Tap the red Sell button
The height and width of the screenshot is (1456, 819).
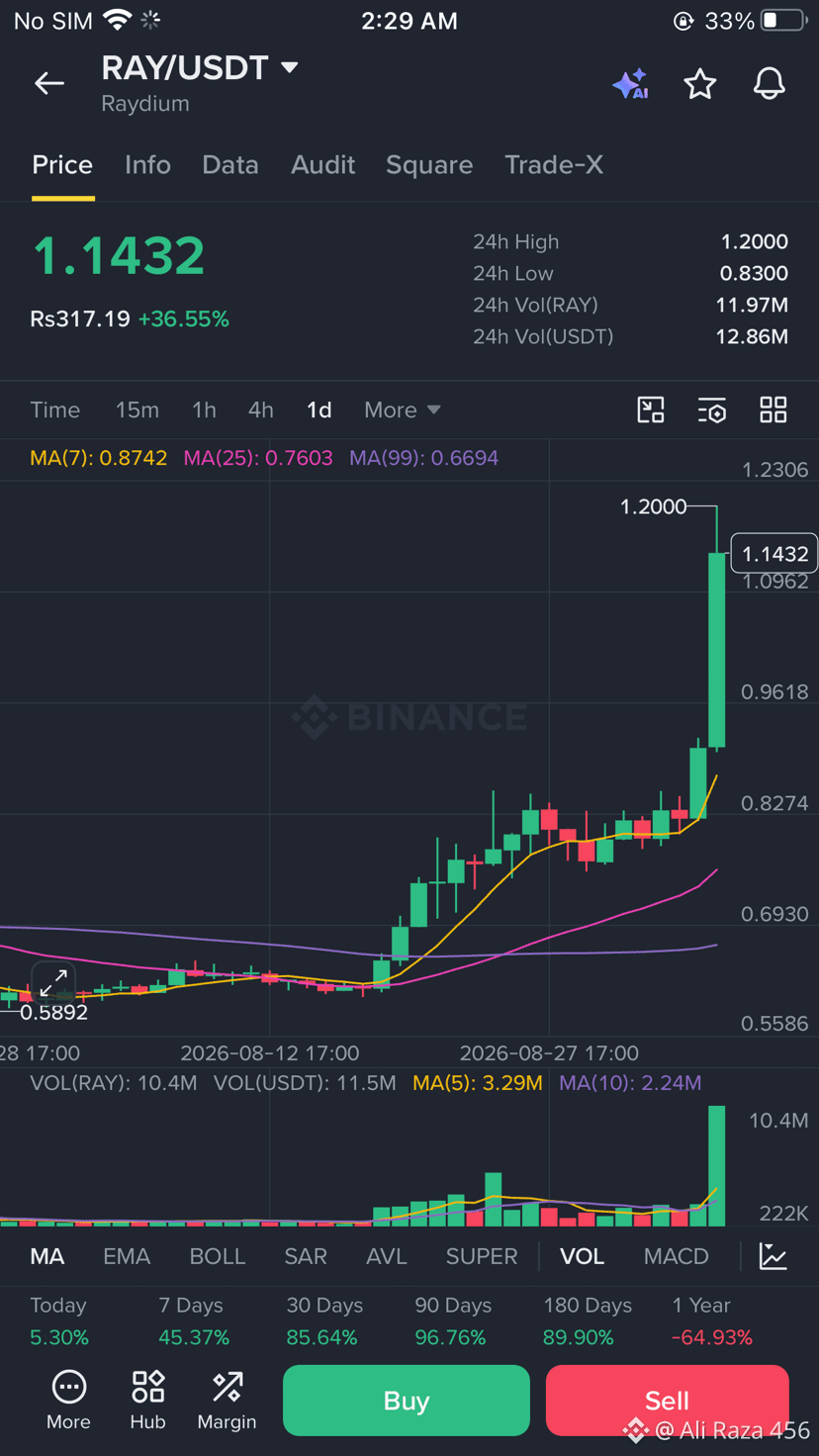[x=667, y=1401]
